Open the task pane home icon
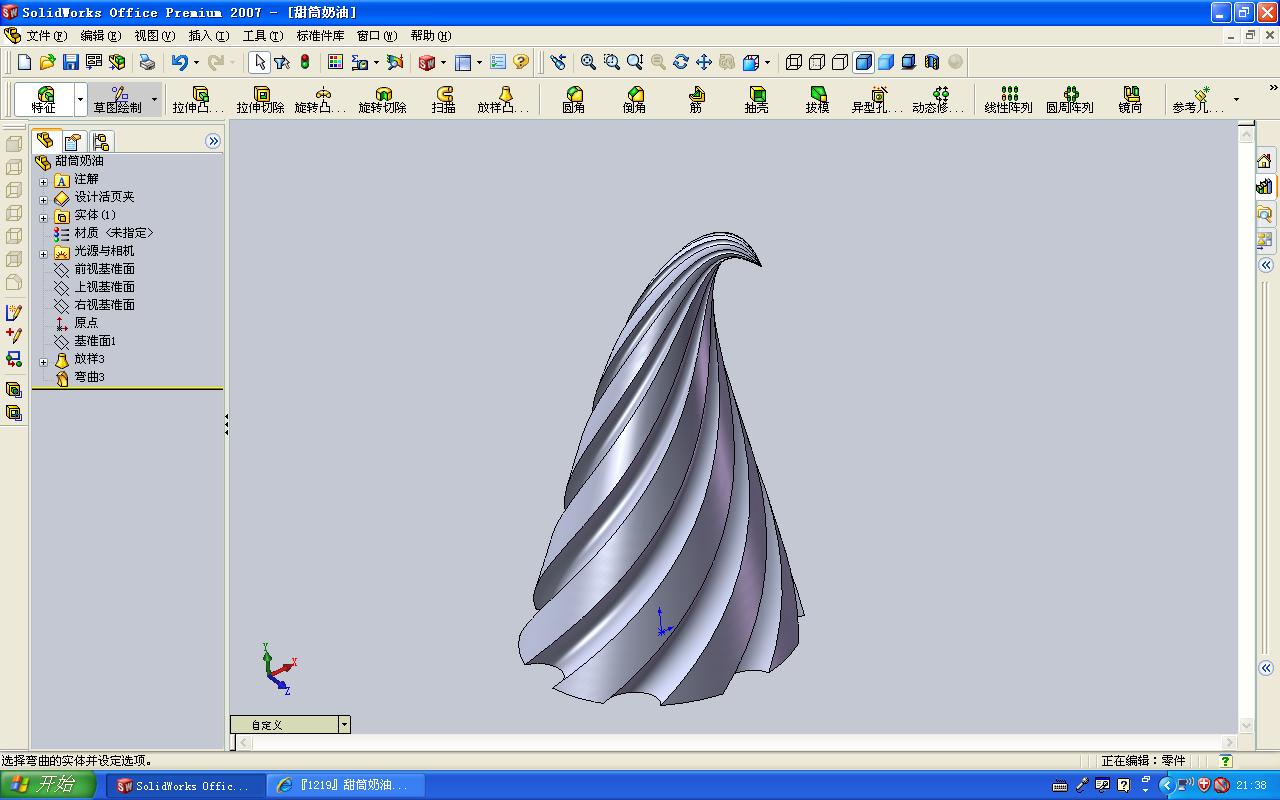This screenshot has width=1280, height=800. [1265, 161]
